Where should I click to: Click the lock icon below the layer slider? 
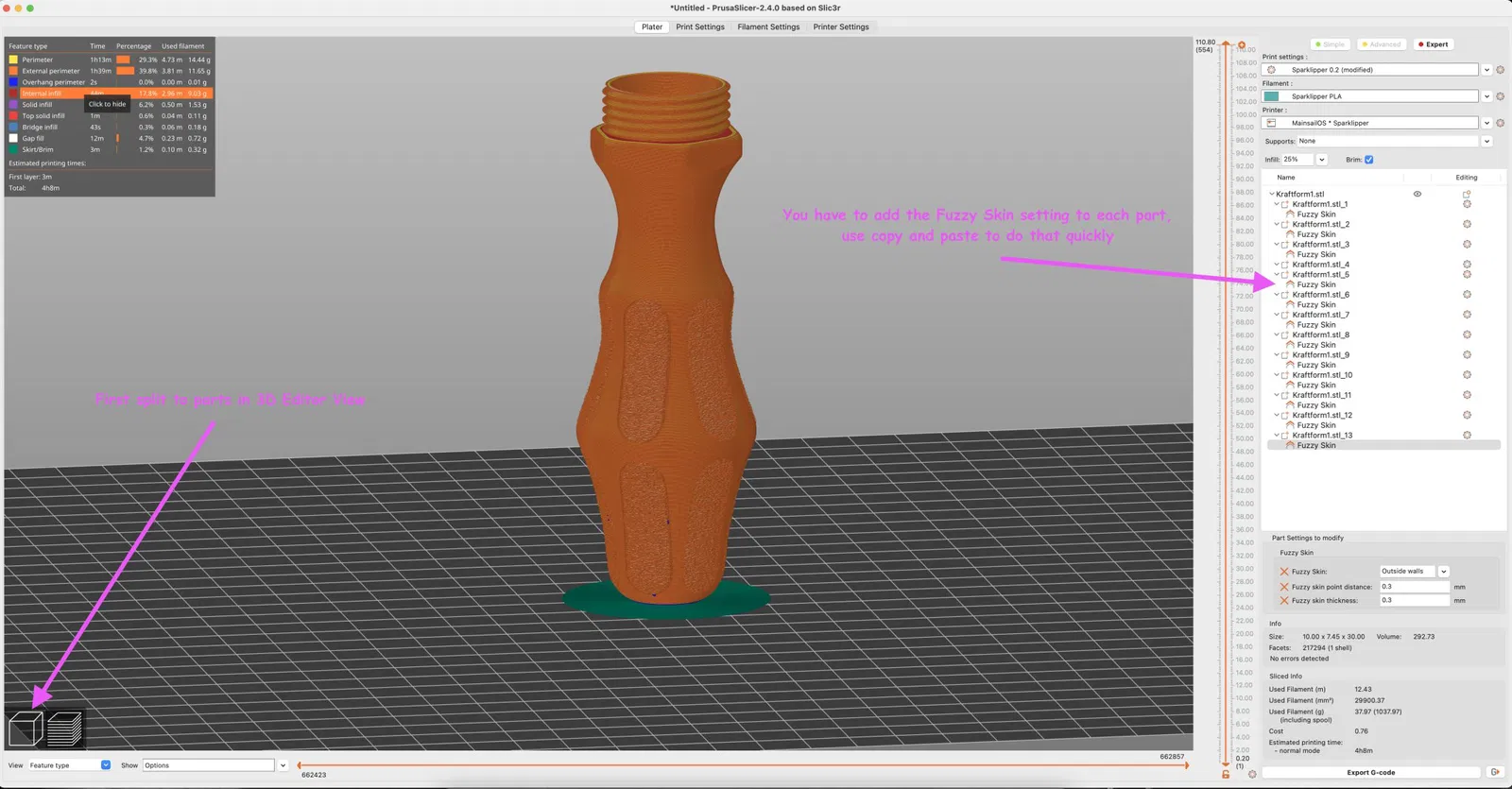tap(1226, 774)
